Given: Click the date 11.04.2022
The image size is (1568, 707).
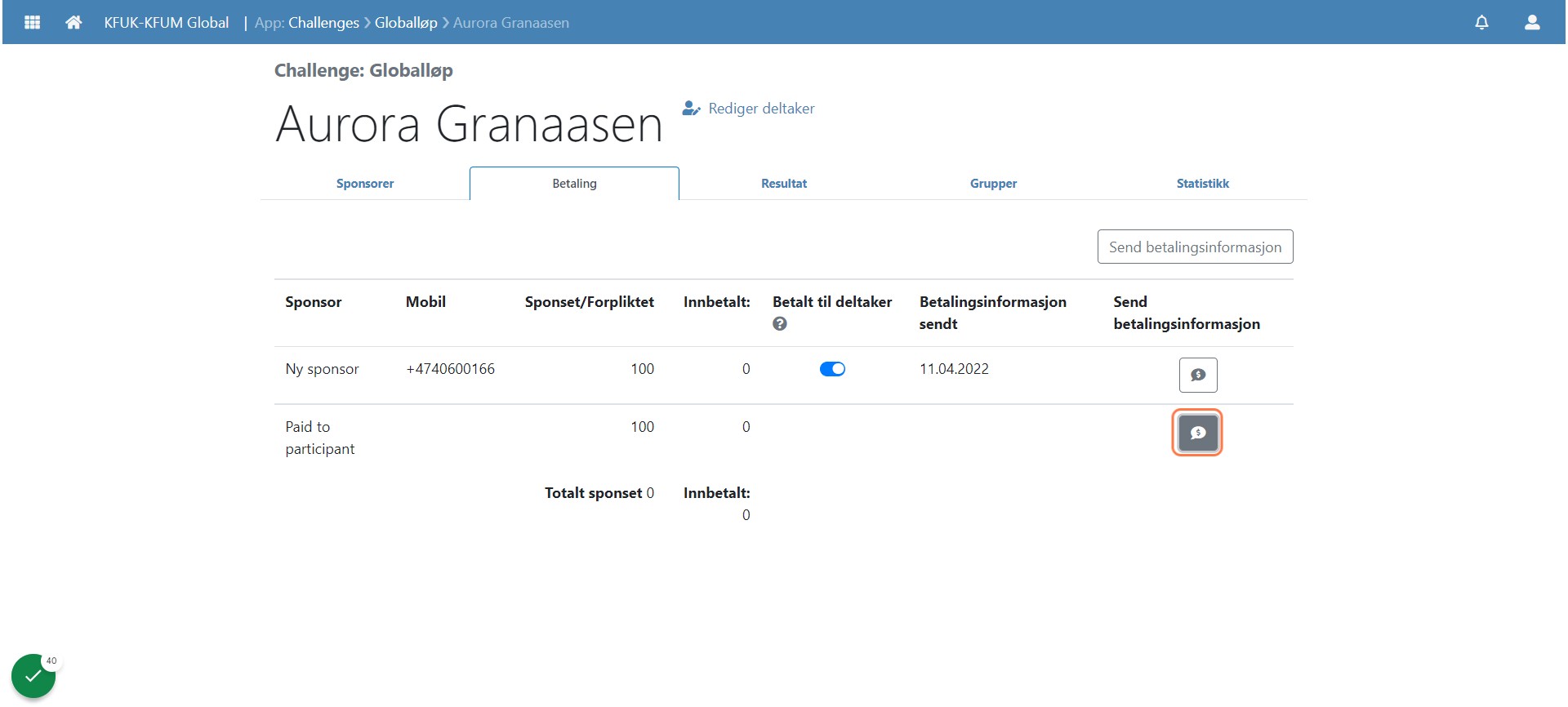Looking at the screenshot, I should click(x=954, y=369).
